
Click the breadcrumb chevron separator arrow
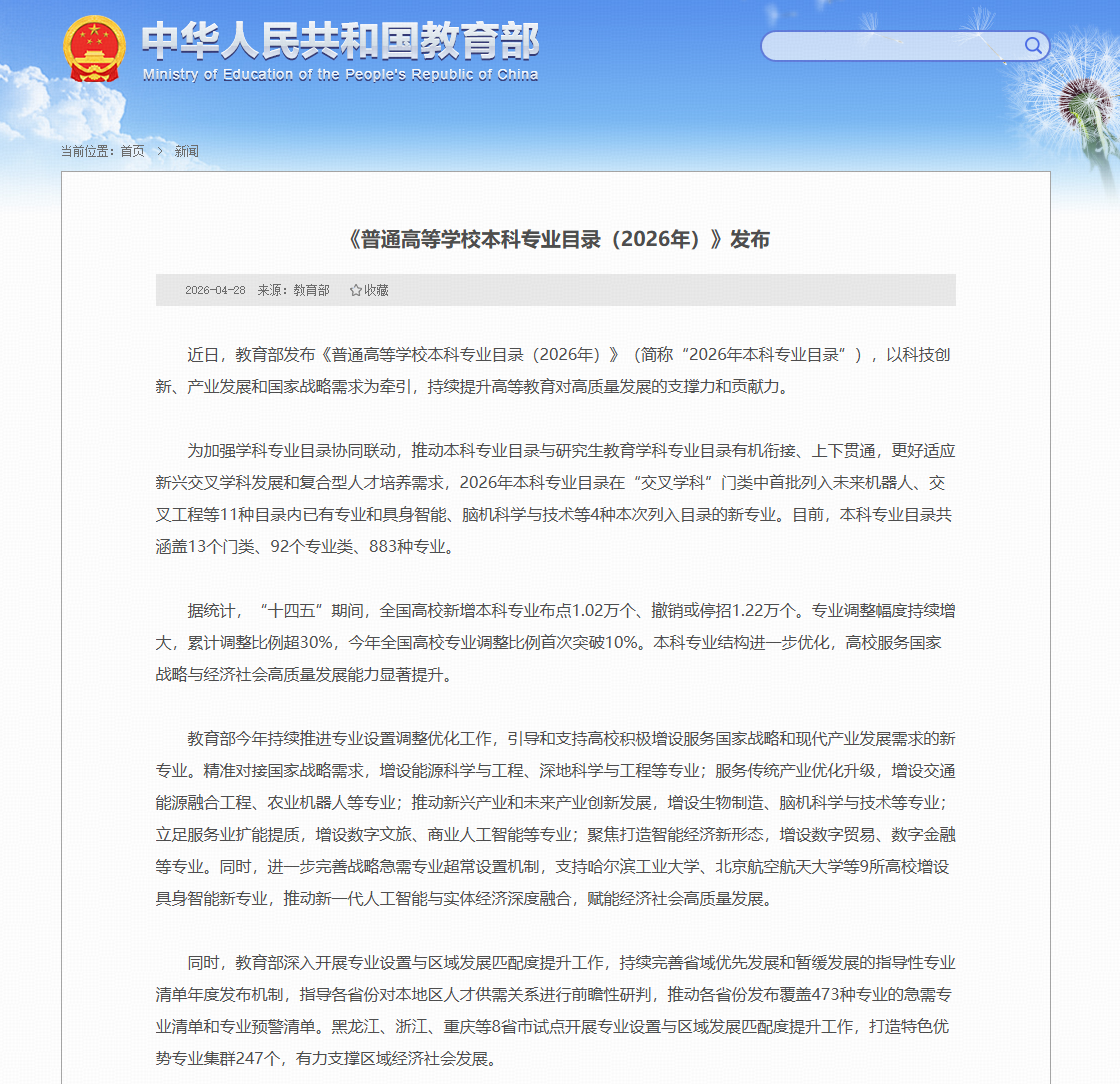pos(159,151)
